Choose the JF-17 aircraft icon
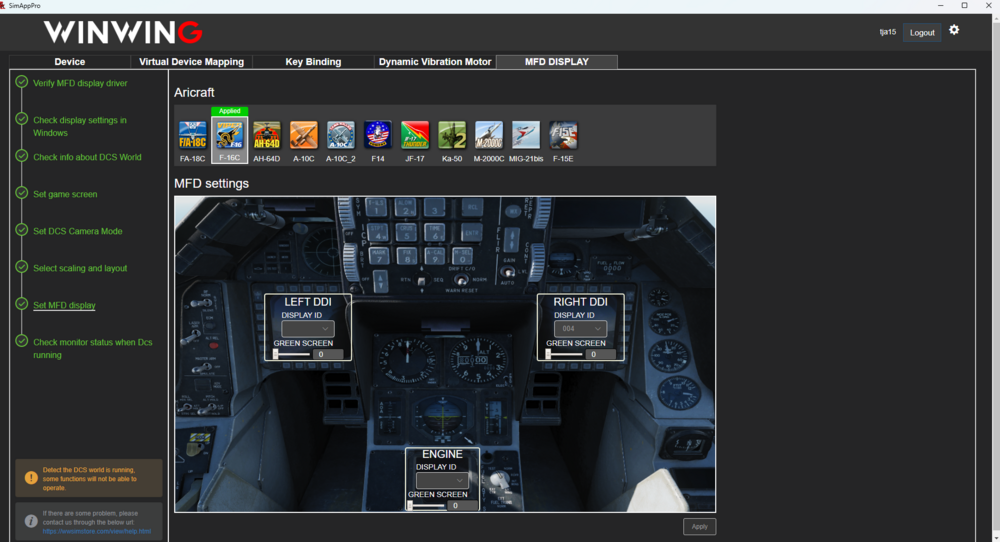Image resolution: width=1000 pixels, height=542 pixels. tap(415, 136)
